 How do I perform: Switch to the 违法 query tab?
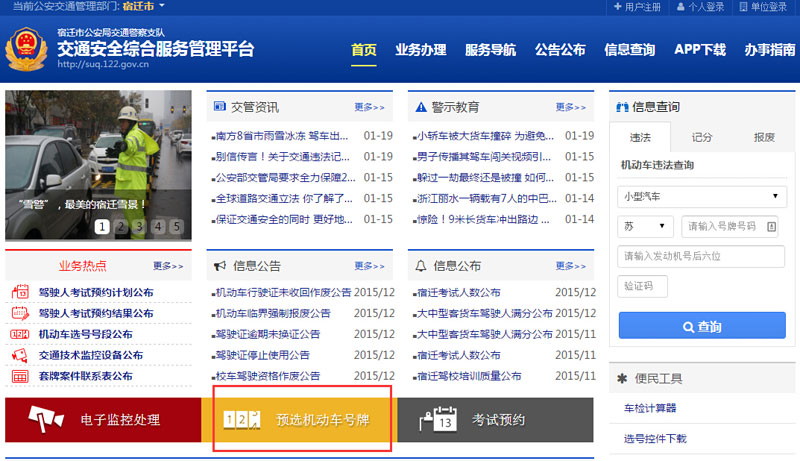(x=640, y=137)
